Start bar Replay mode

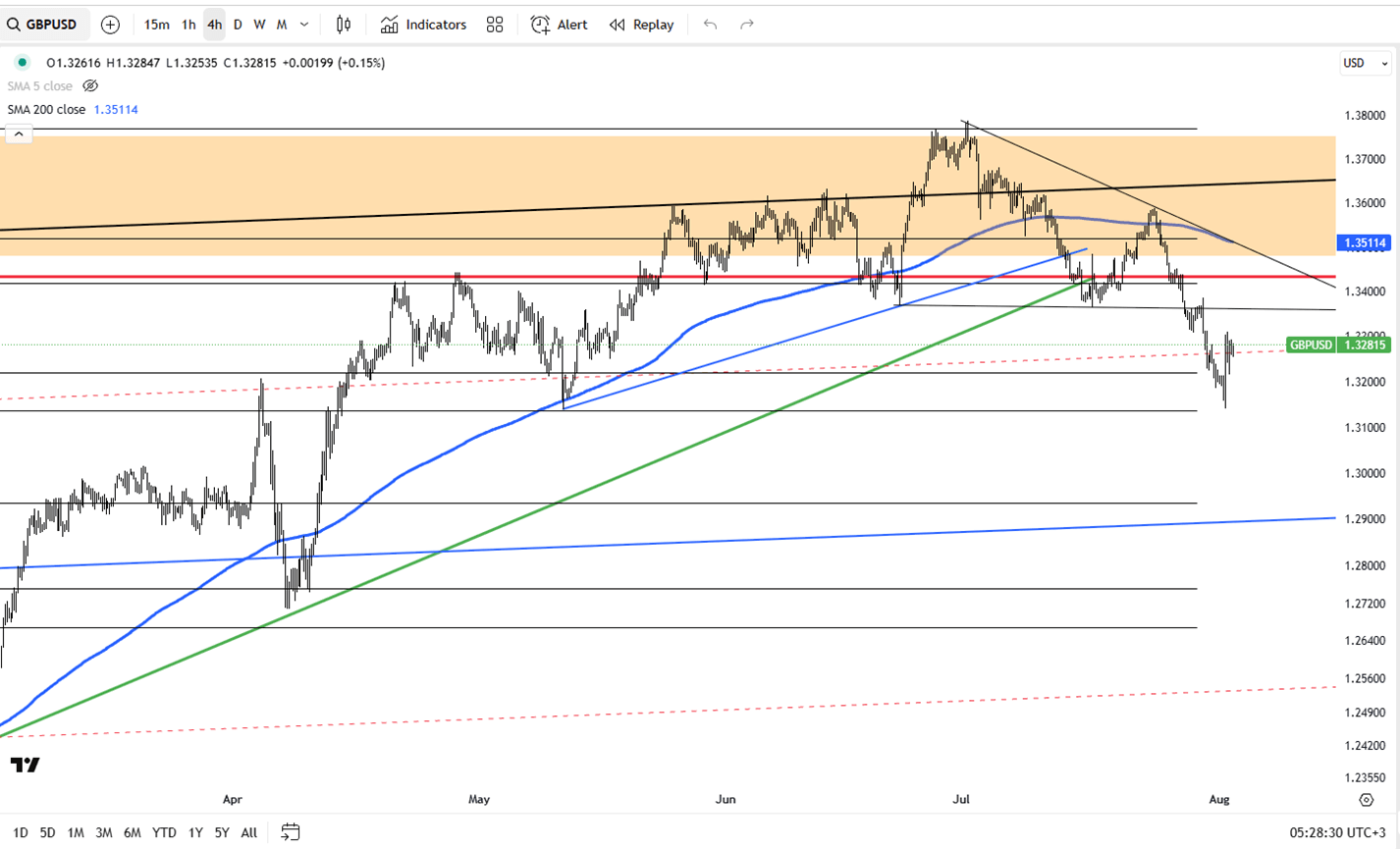point(641,25)
